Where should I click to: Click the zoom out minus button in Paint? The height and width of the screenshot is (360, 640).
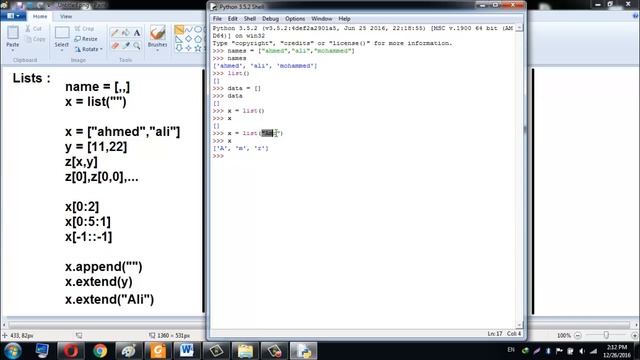point(578,335)
